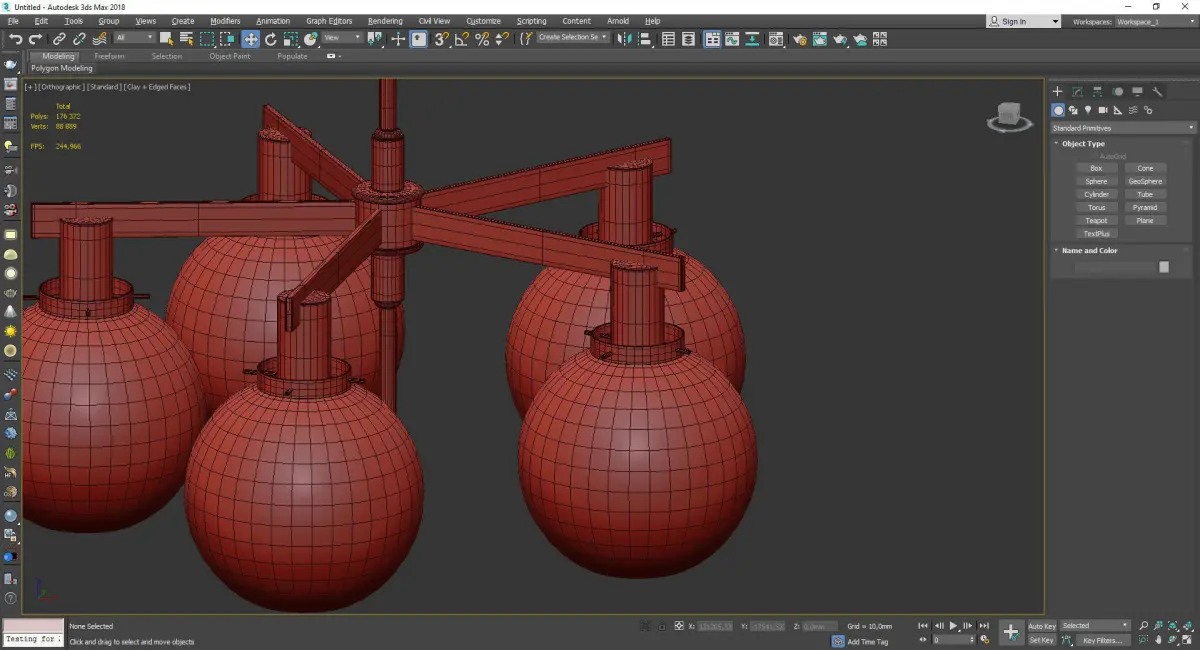Toggle the Angle Snap button
This screenshot has width=1200, height=650.
[462, 39]
